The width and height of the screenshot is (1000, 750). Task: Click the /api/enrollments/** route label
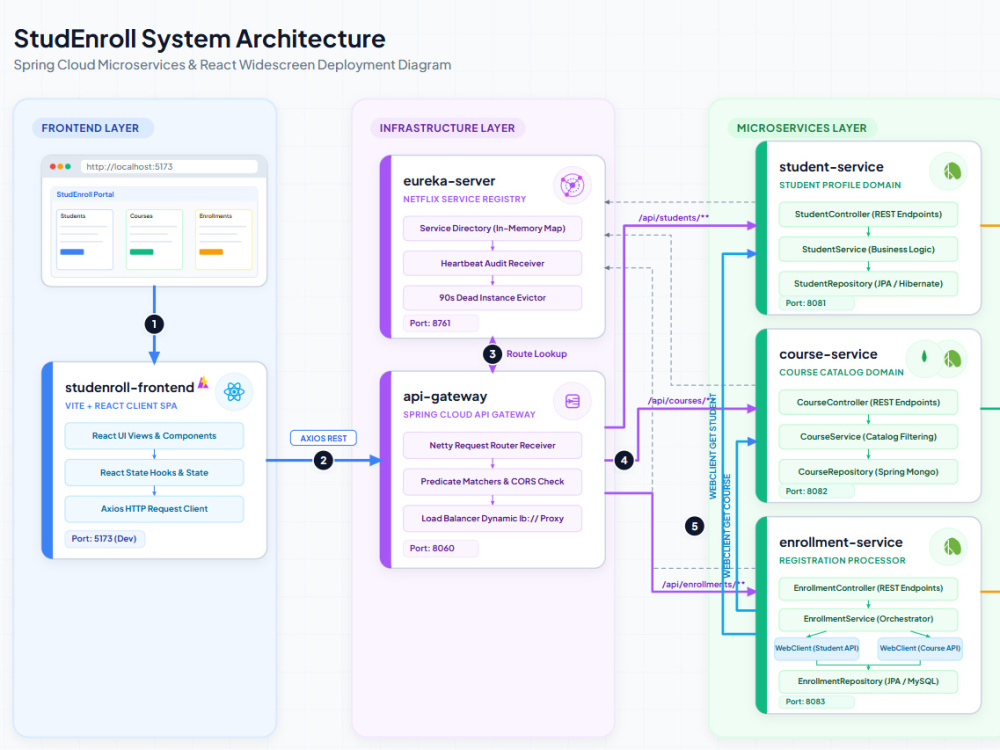pos(703,584)
